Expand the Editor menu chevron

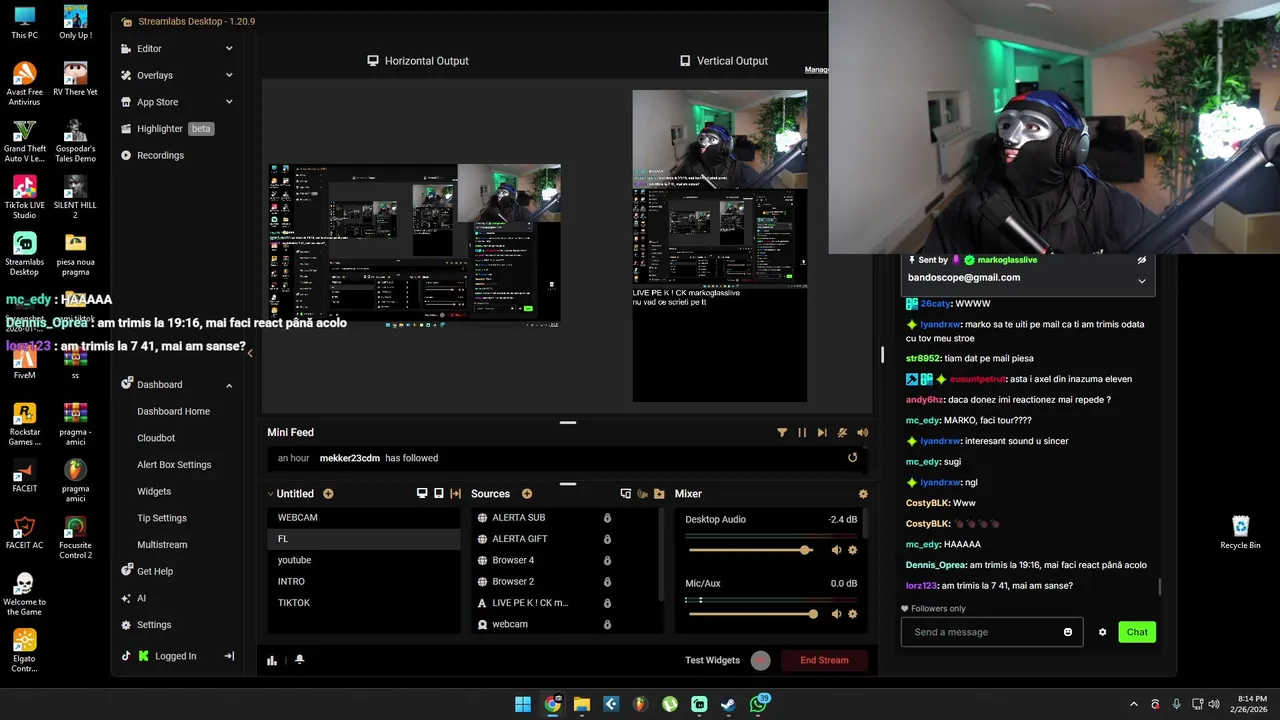229,49
